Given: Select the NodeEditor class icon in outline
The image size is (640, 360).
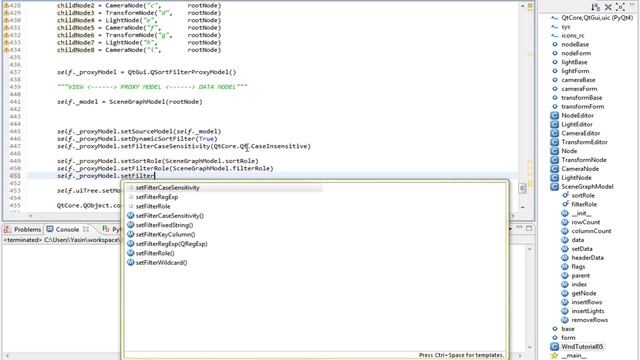Looking at the screenshot, I should tap(554, 116).
